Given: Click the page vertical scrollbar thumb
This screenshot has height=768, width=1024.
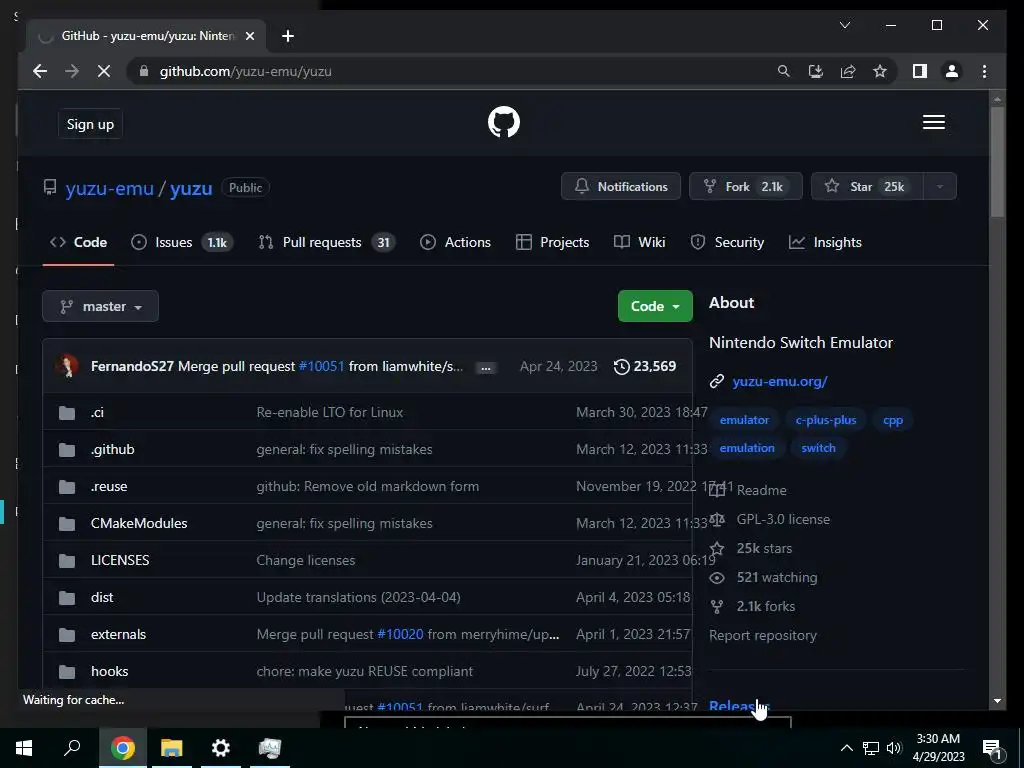Looking at the screenshot, I should 997,161.
